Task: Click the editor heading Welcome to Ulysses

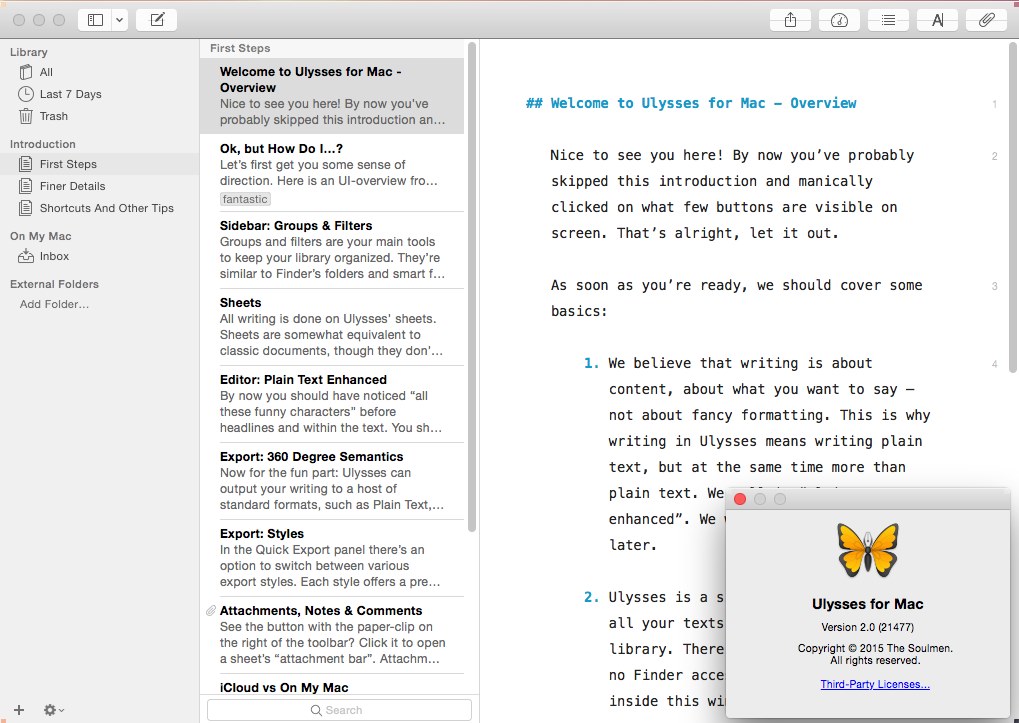Action: 691,103
